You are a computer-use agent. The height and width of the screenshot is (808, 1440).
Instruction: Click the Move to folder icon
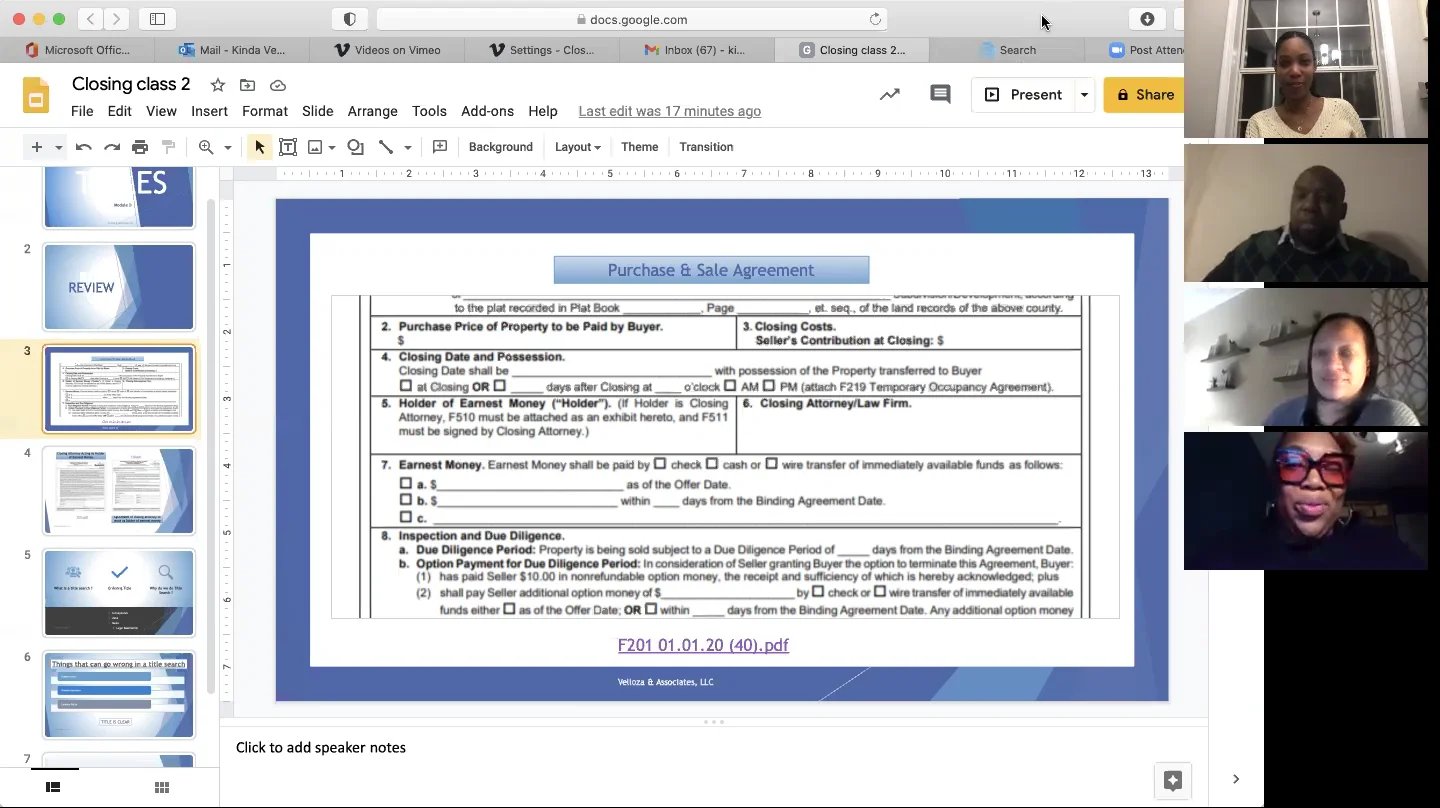click(x=247, y=85)
